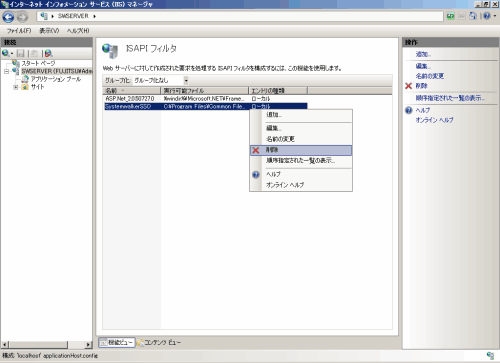Click the コンテンツ ビュー tab icon
This screenshot has width=500, height=363.
[x=140, y=342]
